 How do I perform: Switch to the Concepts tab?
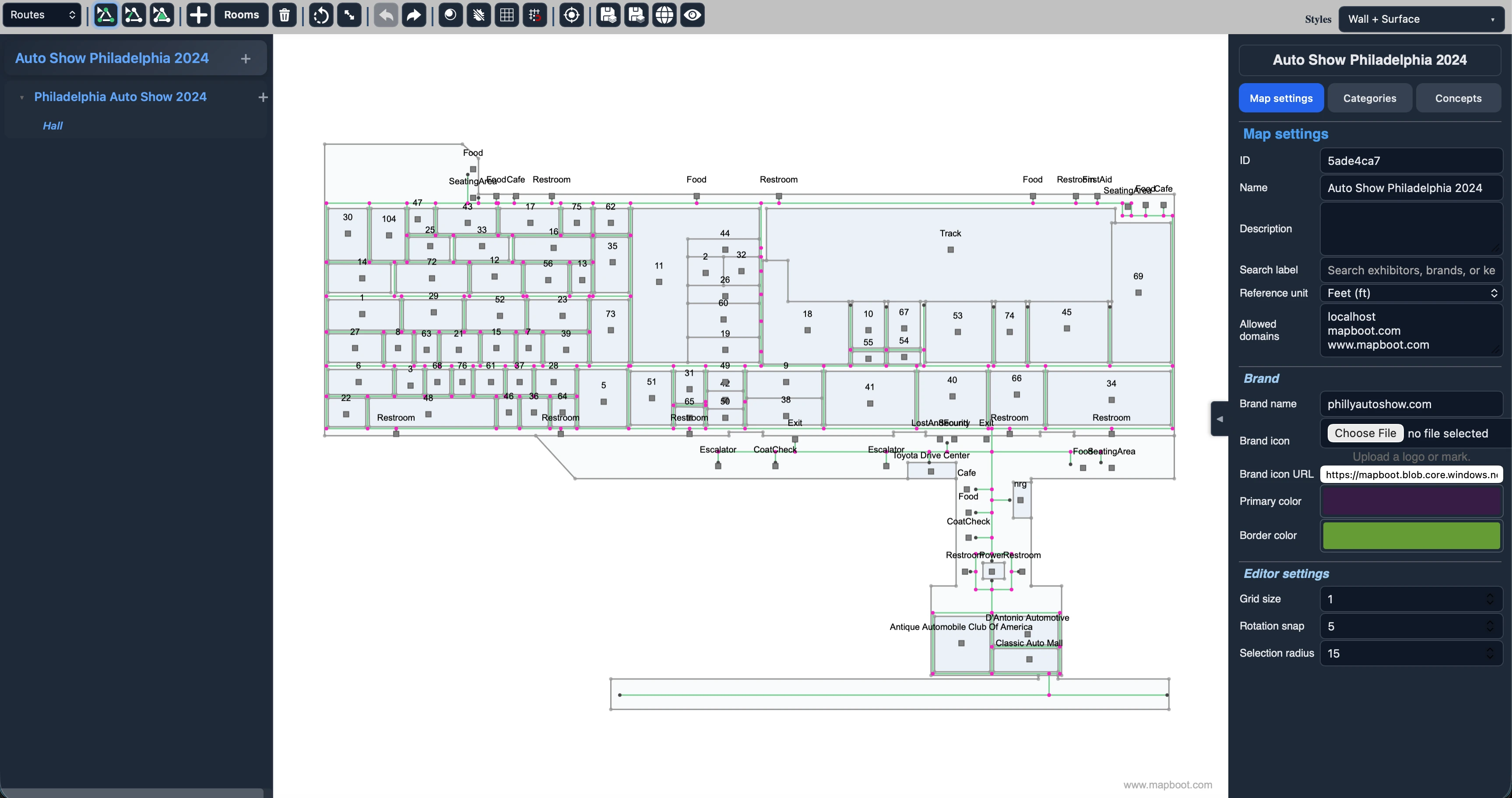click(x=1458, y=98)
